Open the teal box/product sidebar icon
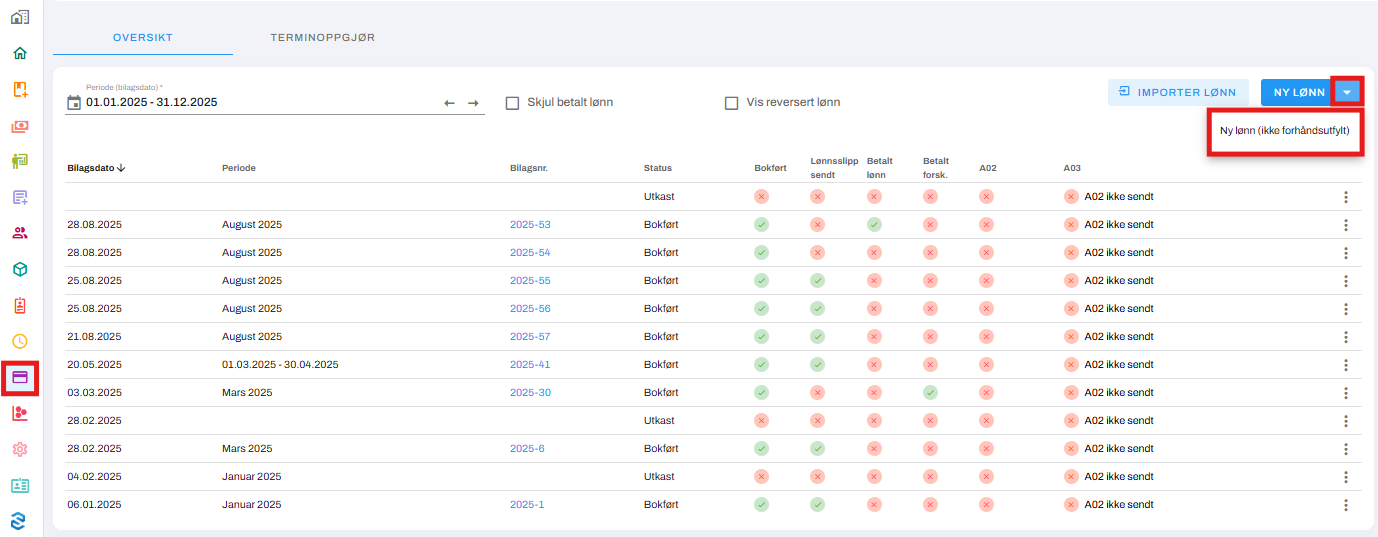This screenshot has width=1378, height=537. coord(20,269)
